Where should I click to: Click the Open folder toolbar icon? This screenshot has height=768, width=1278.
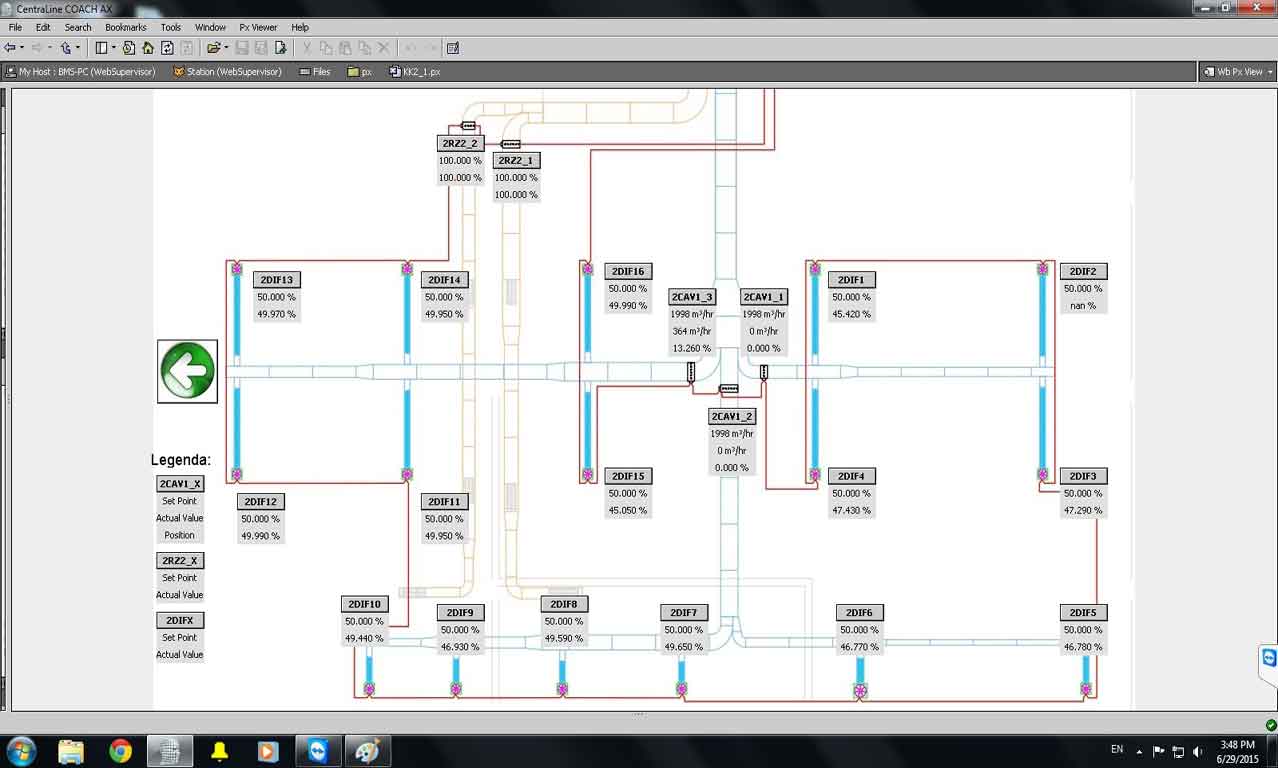coord(213,47)
